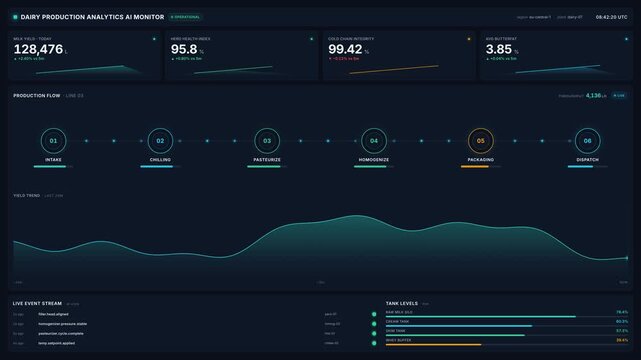Click the 08:42:20 UTC clock
The height and width of the screenshot is (360, 641).
point(611,17)
